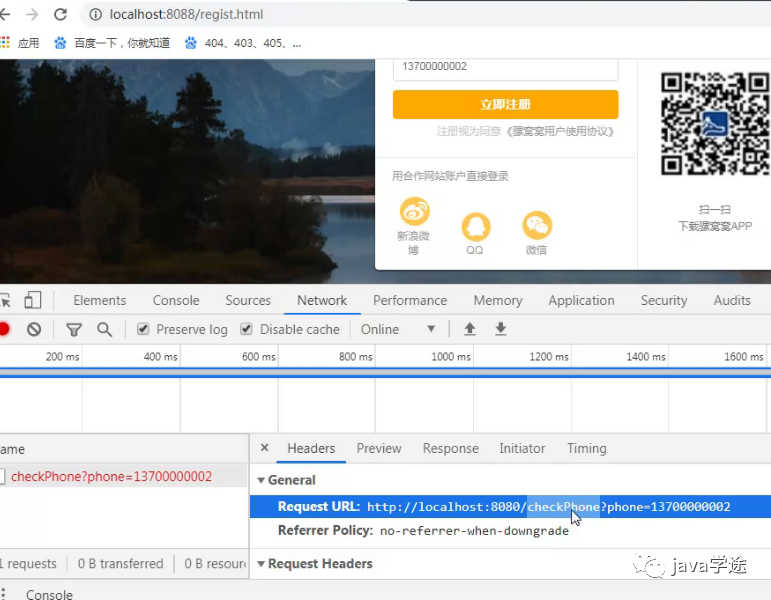Open the 骡窝窝用户使用协议 agreement link
The image size is (771, 600).
[561, 131]
